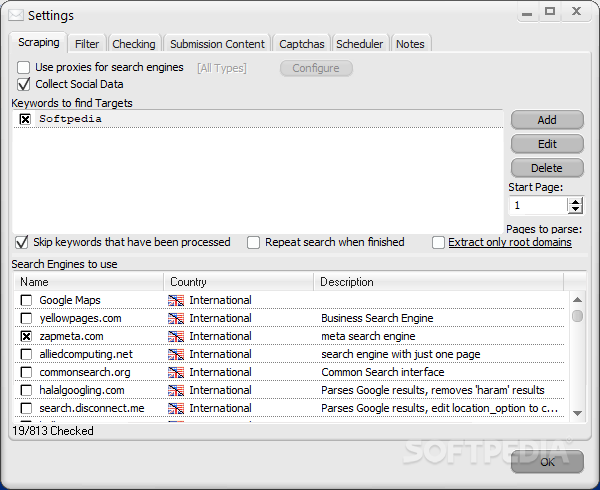600x490 pixels.
Task: Check the yellowpages.com search engine
Action: coord(26,319)
